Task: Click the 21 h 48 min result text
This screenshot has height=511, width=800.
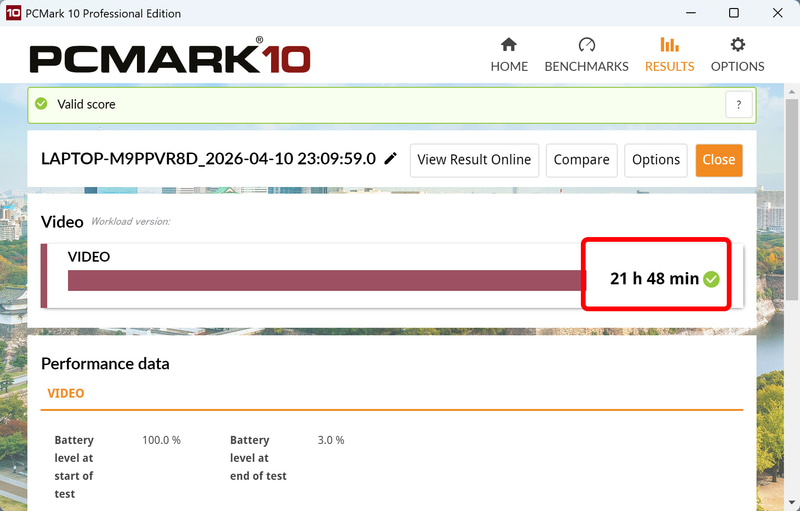Action: pyautogui.click(x=654, y=279)
